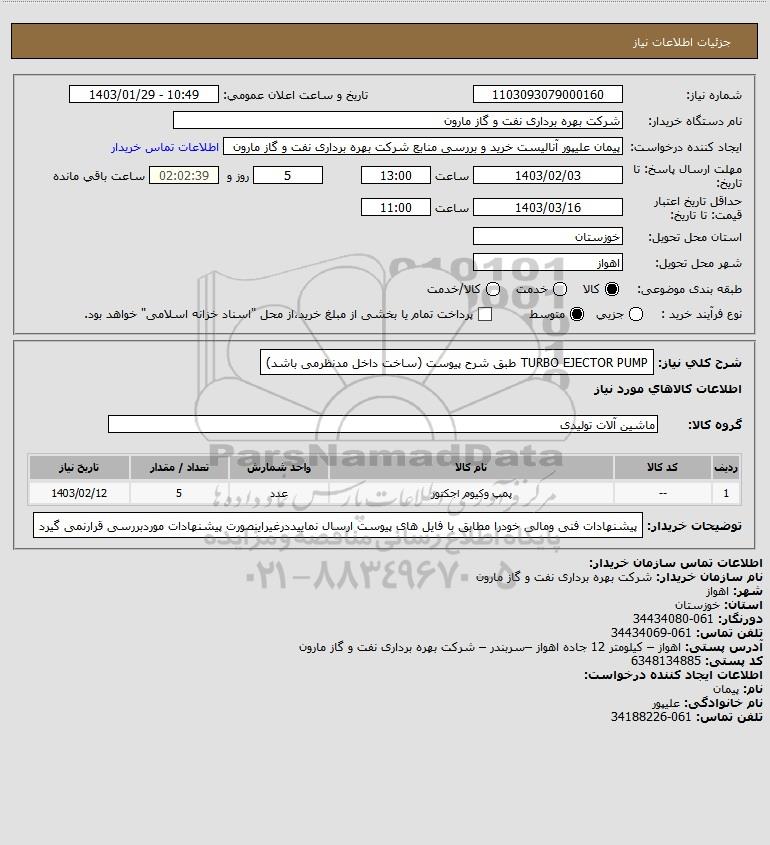
Task: Click the کد کالا column header
Action: [x=662, y=467]
